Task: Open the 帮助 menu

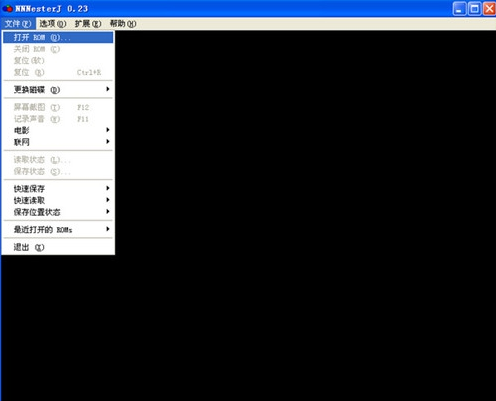Action: 123,24
